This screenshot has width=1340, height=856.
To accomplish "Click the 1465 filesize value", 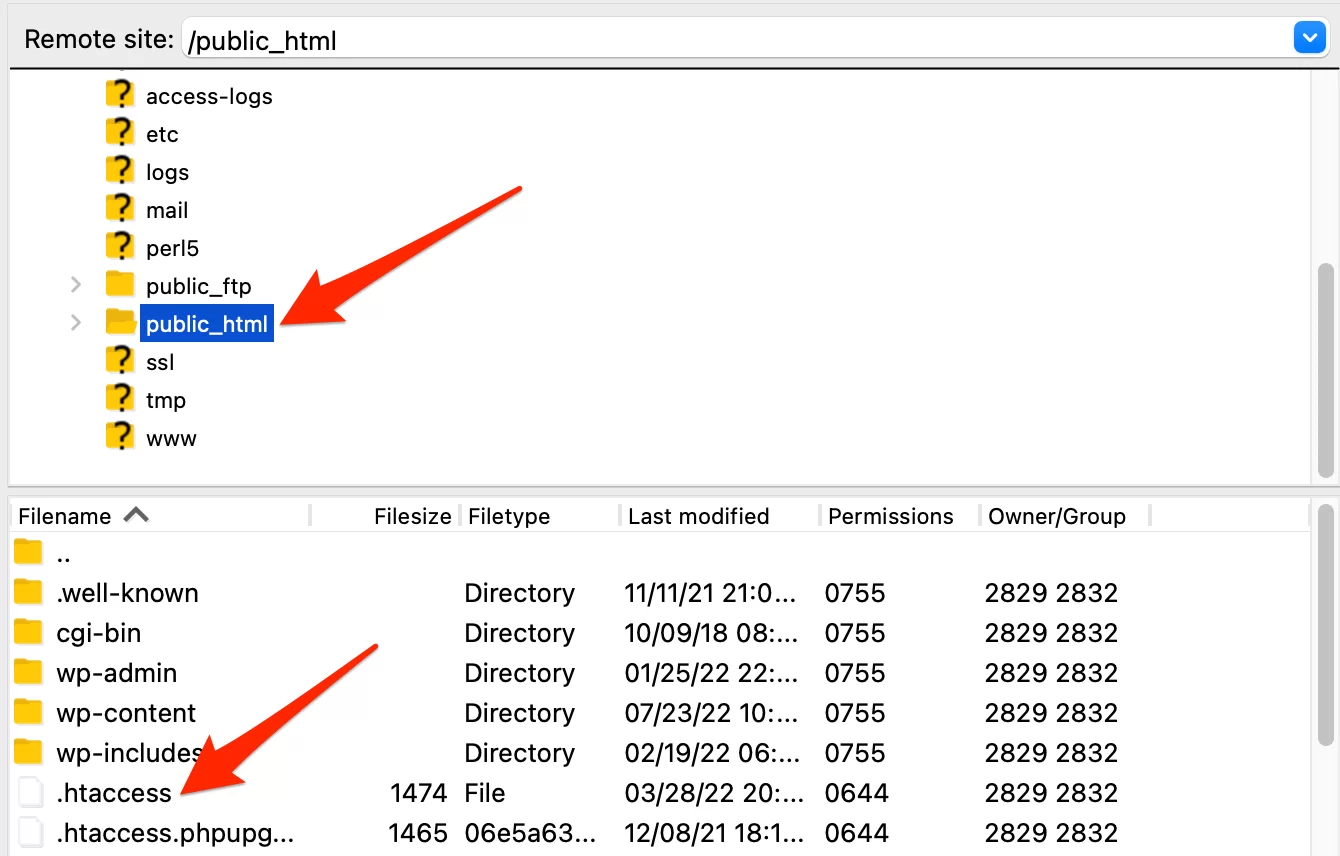I will pos(418,833).
